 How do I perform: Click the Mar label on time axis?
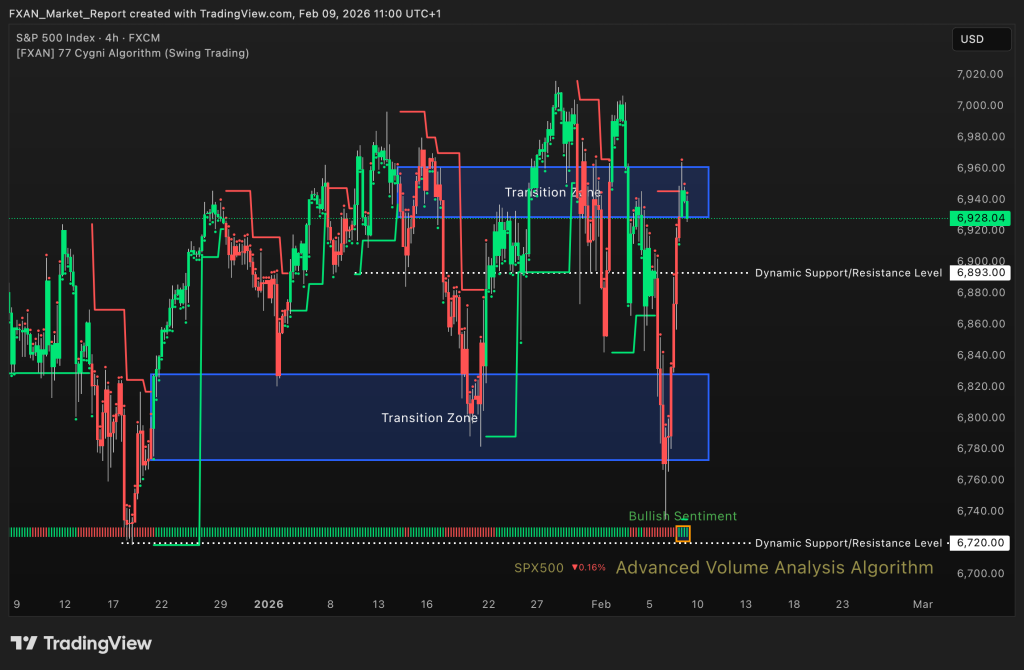(x=922, y=604)
